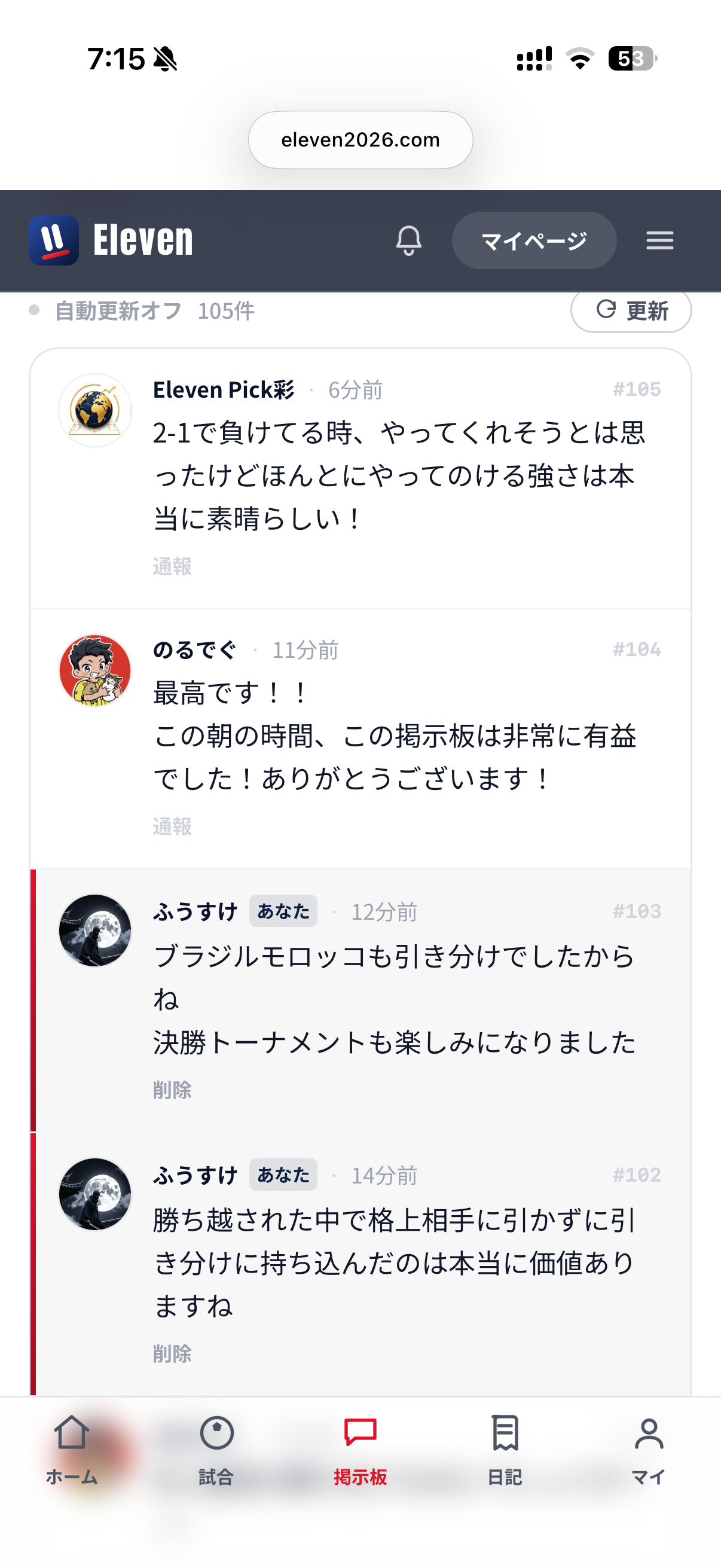Report post #105 via 通報
The image size is (721, 1568).
(172, 567)
